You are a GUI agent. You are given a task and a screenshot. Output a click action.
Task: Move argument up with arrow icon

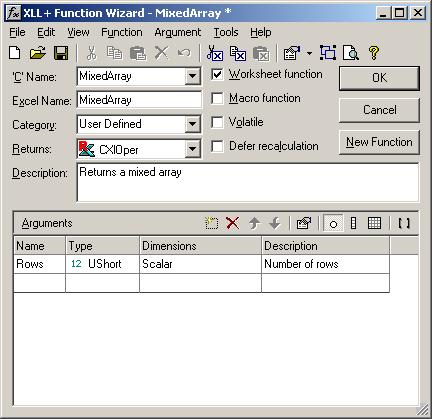pyautogui.click(x=255, y=223)
